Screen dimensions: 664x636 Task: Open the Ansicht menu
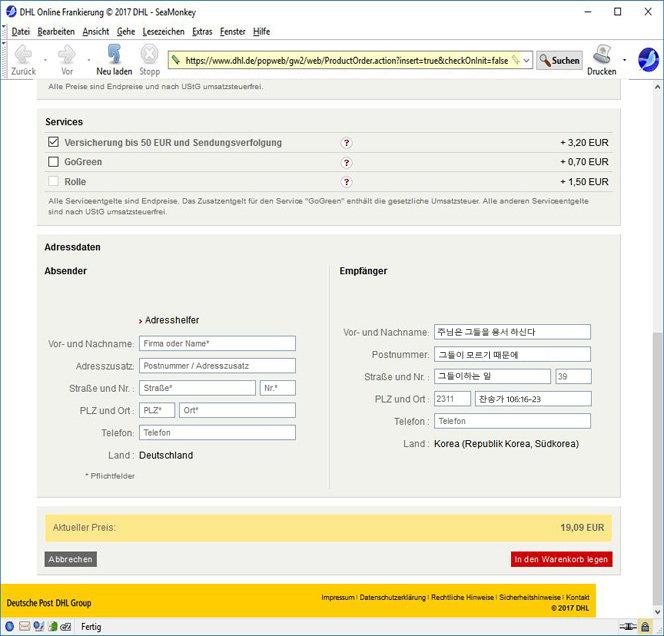click(96, 31)
